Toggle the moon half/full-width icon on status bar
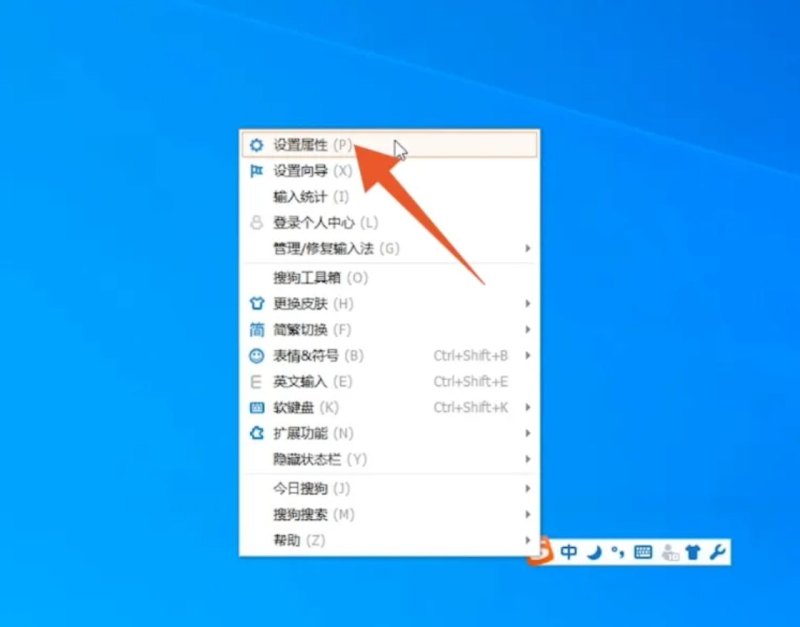 click(x=594, y=552)
